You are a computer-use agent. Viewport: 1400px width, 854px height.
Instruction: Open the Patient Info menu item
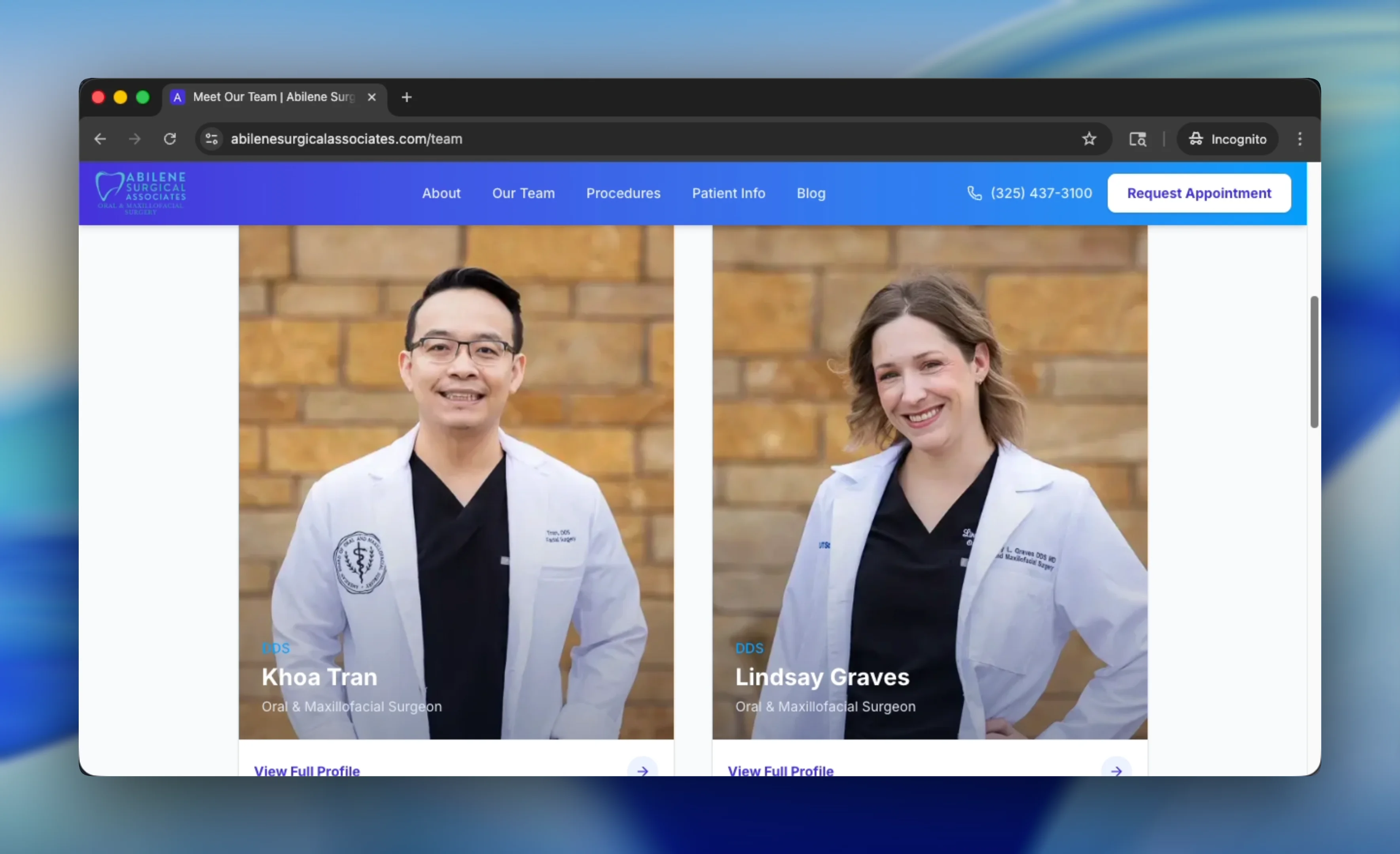click(x=728, y=193)
